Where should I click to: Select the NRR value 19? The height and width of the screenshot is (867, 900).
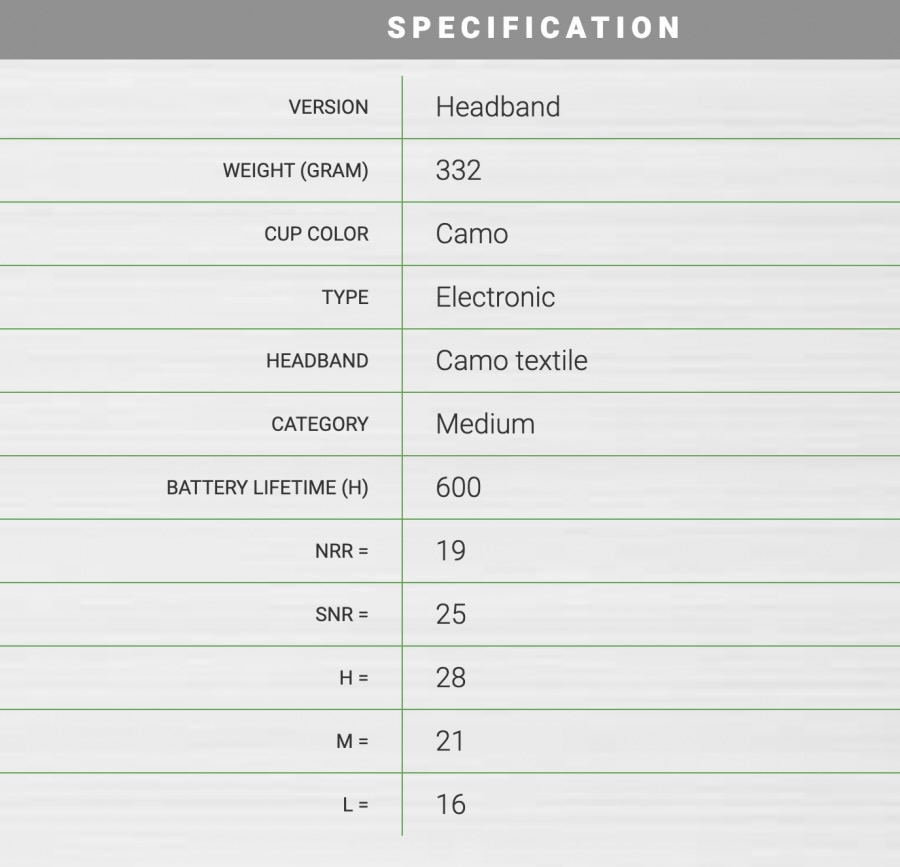[x=450, y=551]
